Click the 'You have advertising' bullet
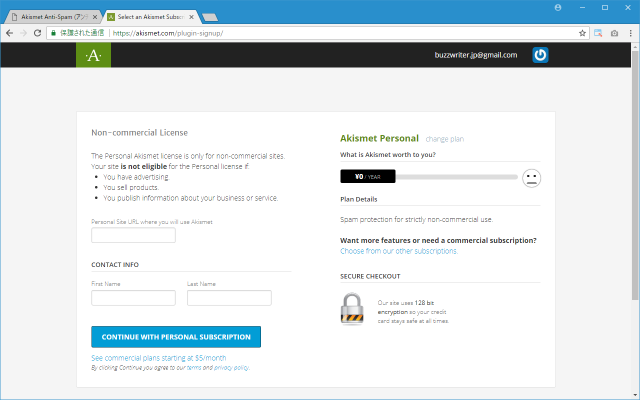The height and width of the screenshot is (400, 640). click(x=136, y=177)
